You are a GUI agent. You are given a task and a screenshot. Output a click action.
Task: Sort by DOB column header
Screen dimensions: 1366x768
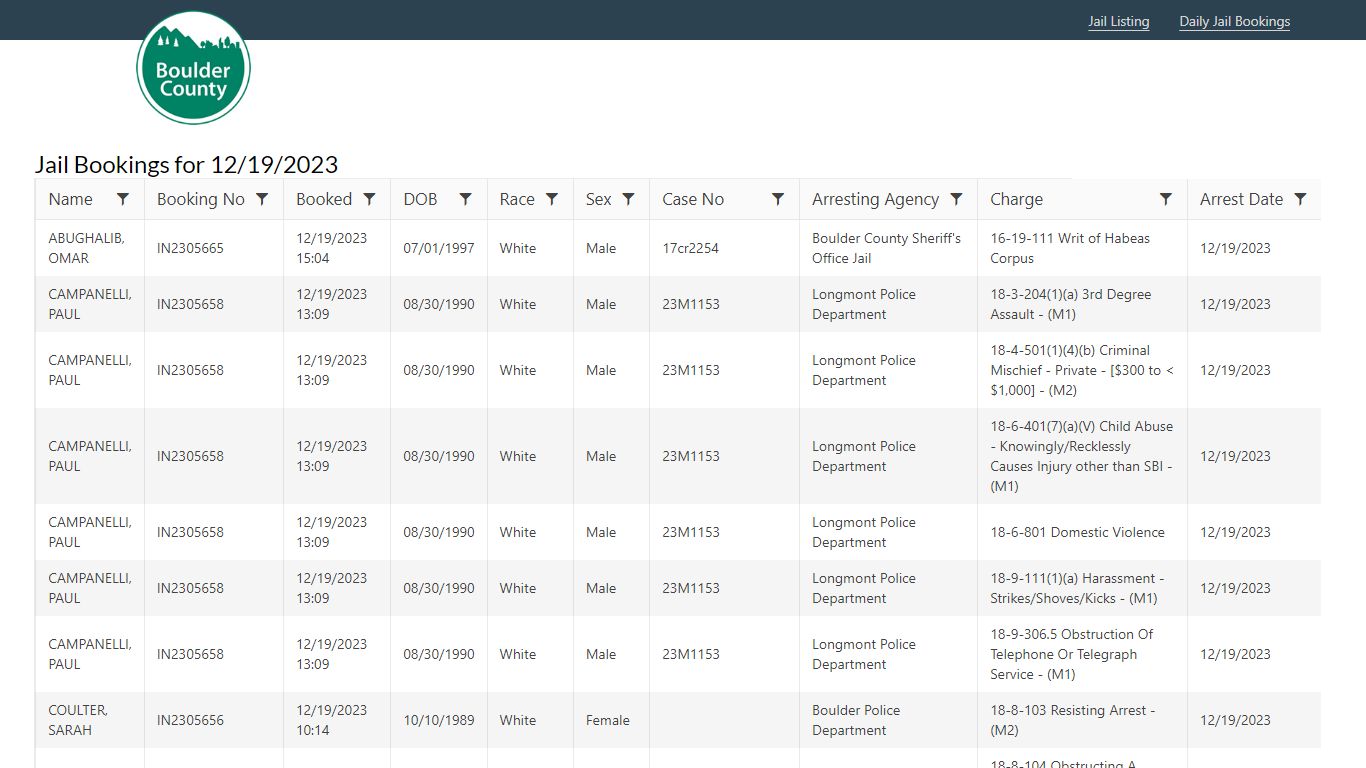[x=420, y=199]
